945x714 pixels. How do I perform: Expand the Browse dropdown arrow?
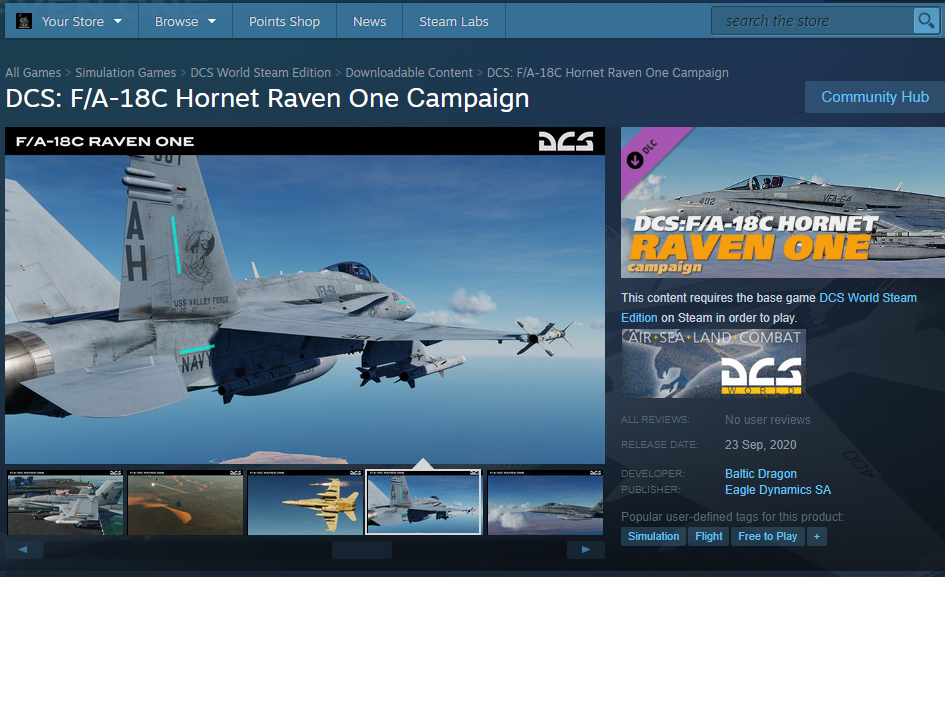pyautogui.click(x=212, y=21)
